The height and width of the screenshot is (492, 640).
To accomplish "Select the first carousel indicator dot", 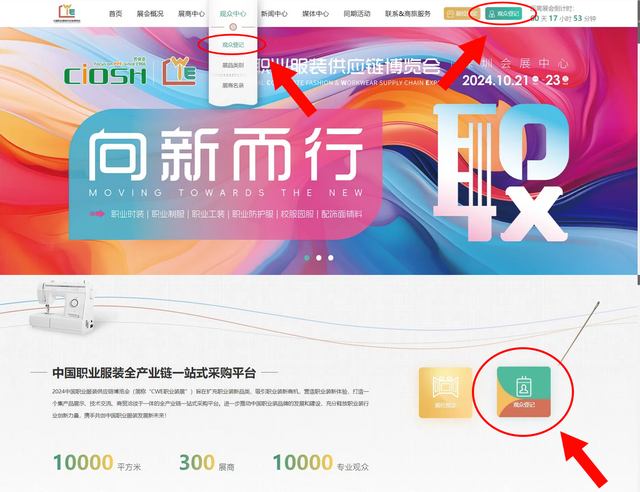I will point(306,257).
